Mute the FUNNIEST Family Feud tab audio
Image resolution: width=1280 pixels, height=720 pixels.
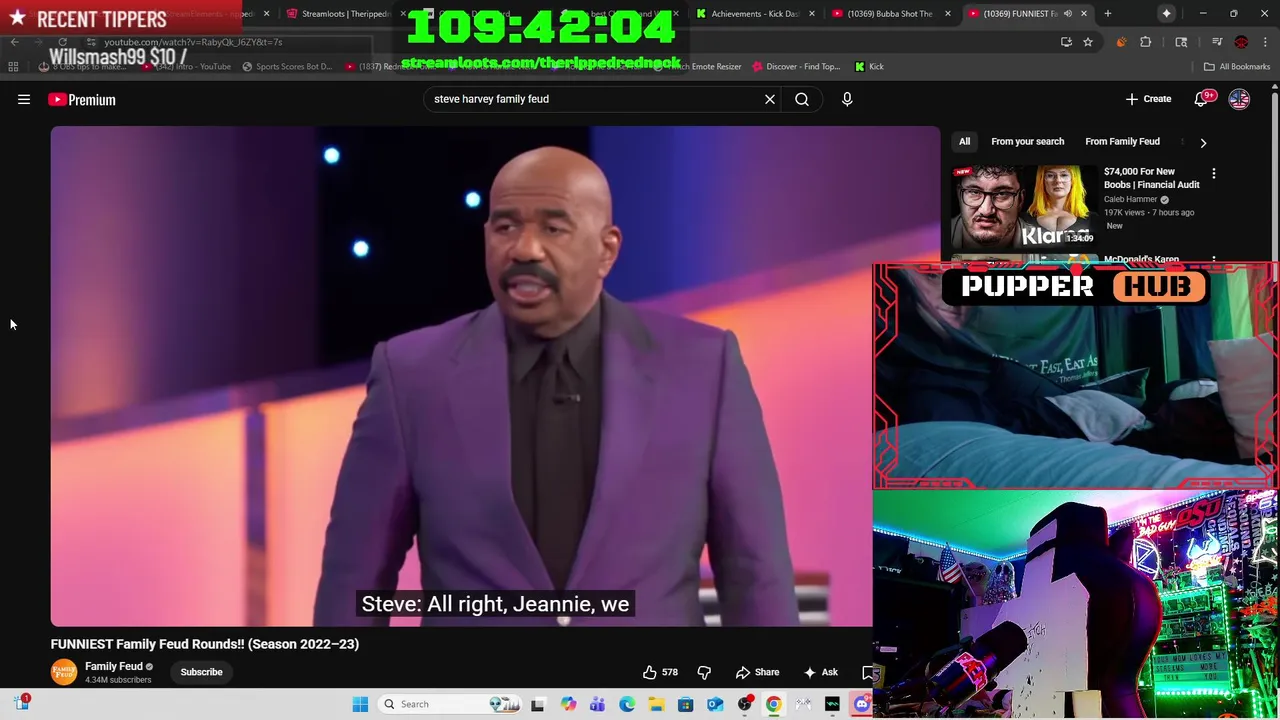point(1068,13)
